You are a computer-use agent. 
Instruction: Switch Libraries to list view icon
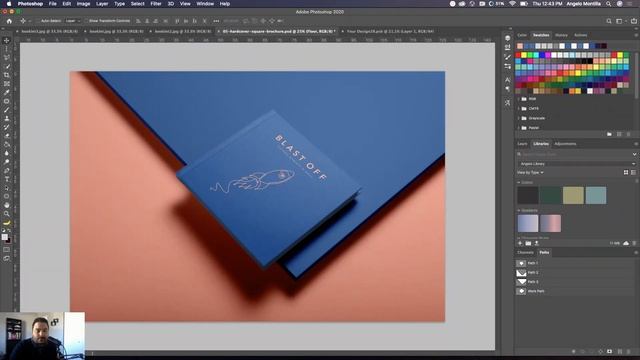[x=633, y=173]
